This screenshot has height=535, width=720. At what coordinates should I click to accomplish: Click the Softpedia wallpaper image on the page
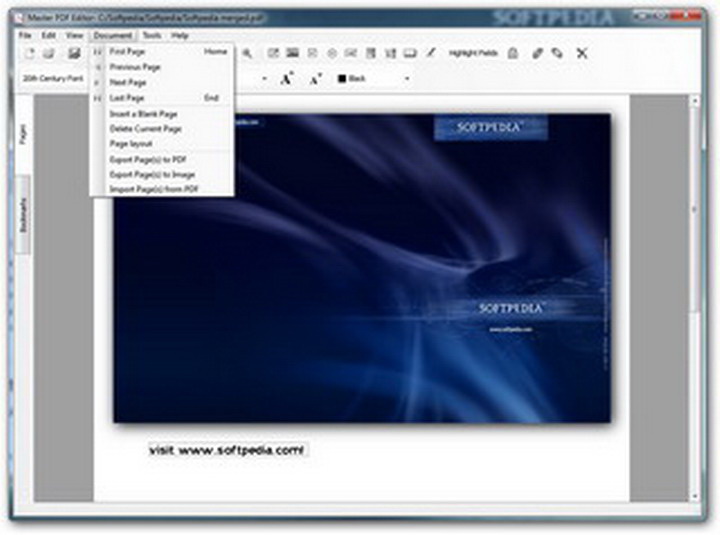(x=362, y=268)
